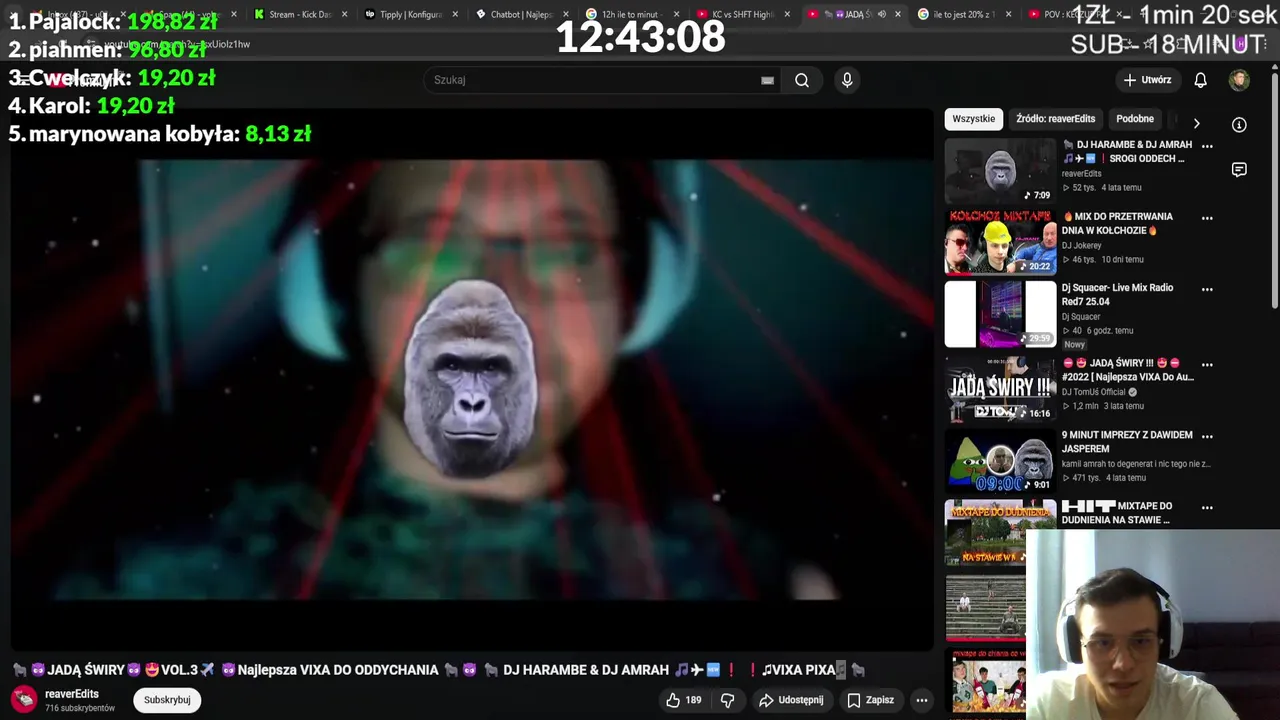
Task: Open options for MIX DO PRZETRWANIA video
Action: click(x=1207, y=218)
